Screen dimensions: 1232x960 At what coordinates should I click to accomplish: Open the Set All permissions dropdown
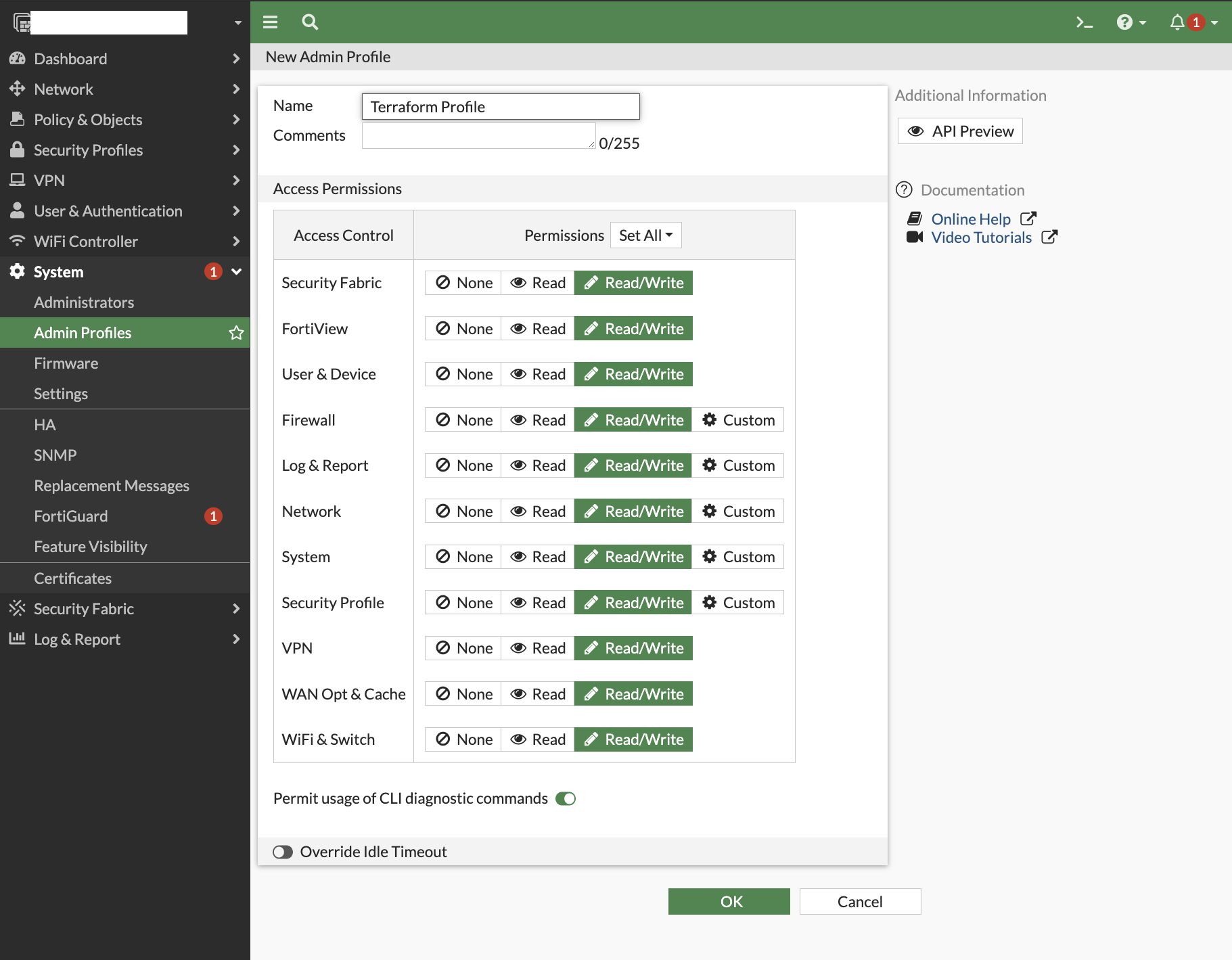[645, 235]
